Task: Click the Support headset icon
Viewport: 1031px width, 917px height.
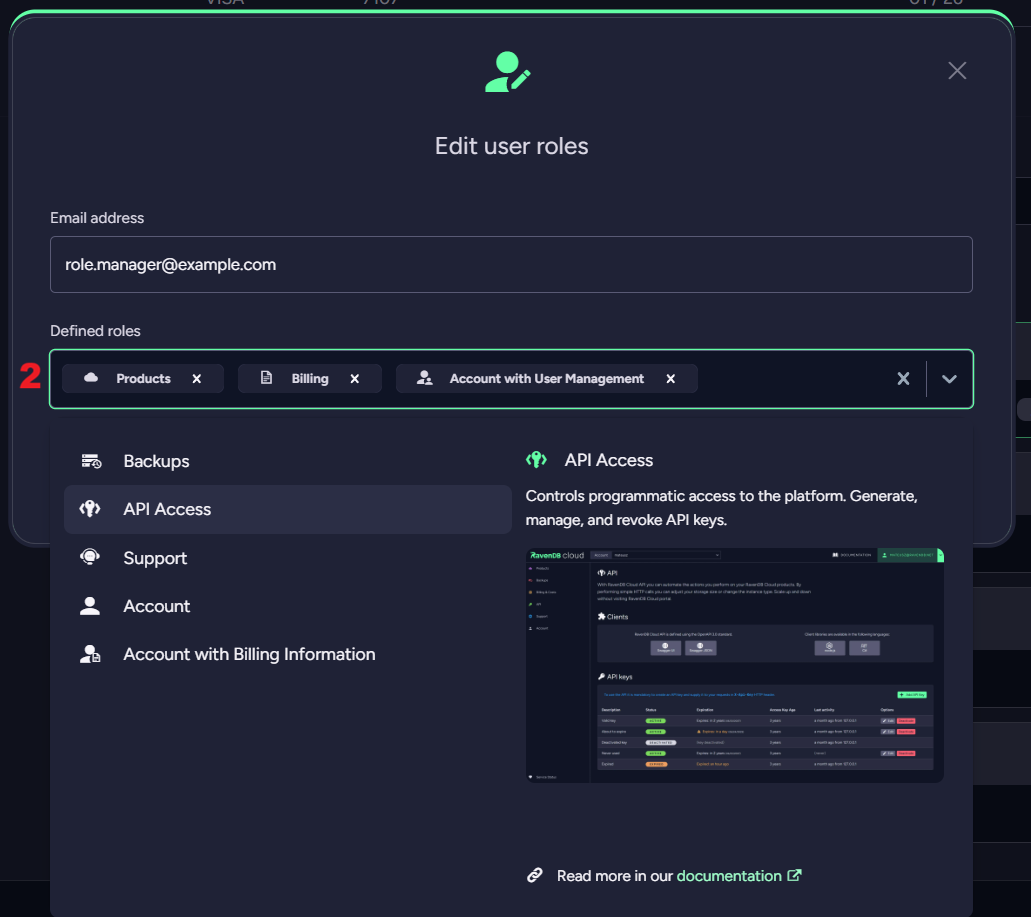Action: pyautogui.click(x=91, y=558)
